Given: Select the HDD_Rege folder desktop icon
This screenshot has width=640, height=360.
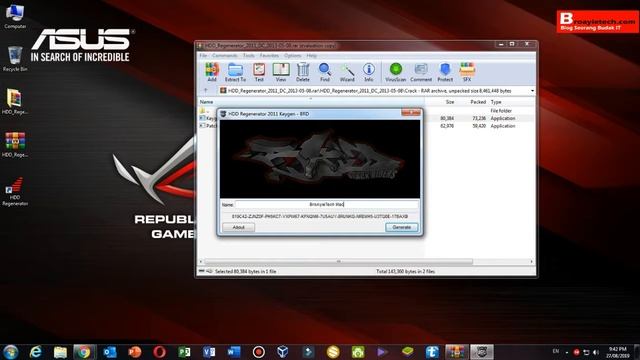Looking at the screenshot, I should (x=15, y=102).
